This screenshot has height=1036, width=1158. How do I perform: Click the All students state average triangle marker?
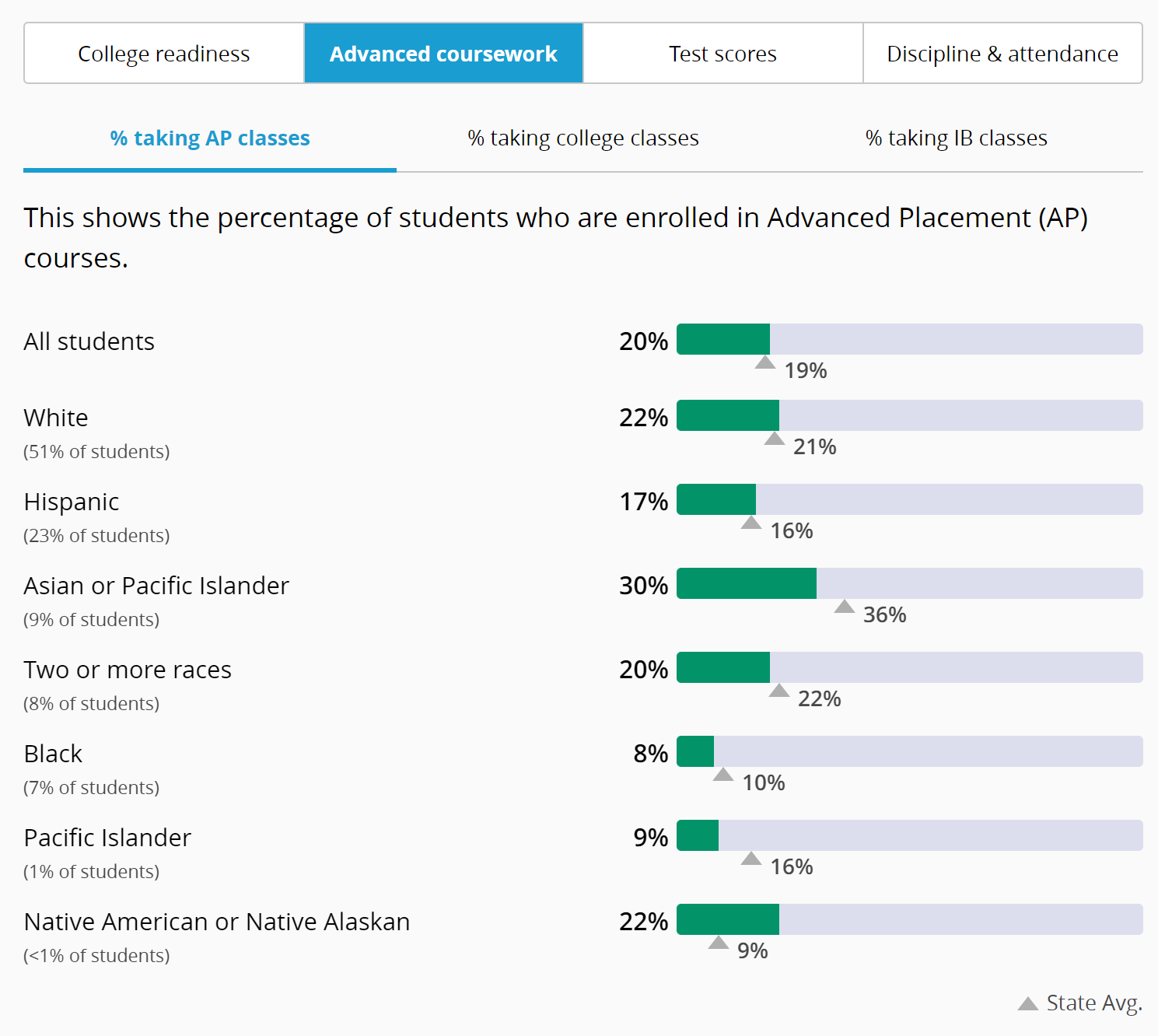click(x=765, y=362)
